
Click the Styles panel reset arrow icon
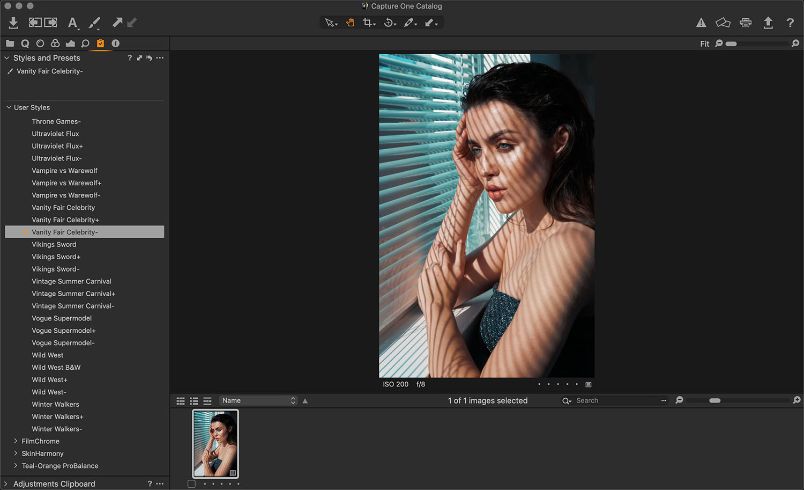(x=149, y=58)
